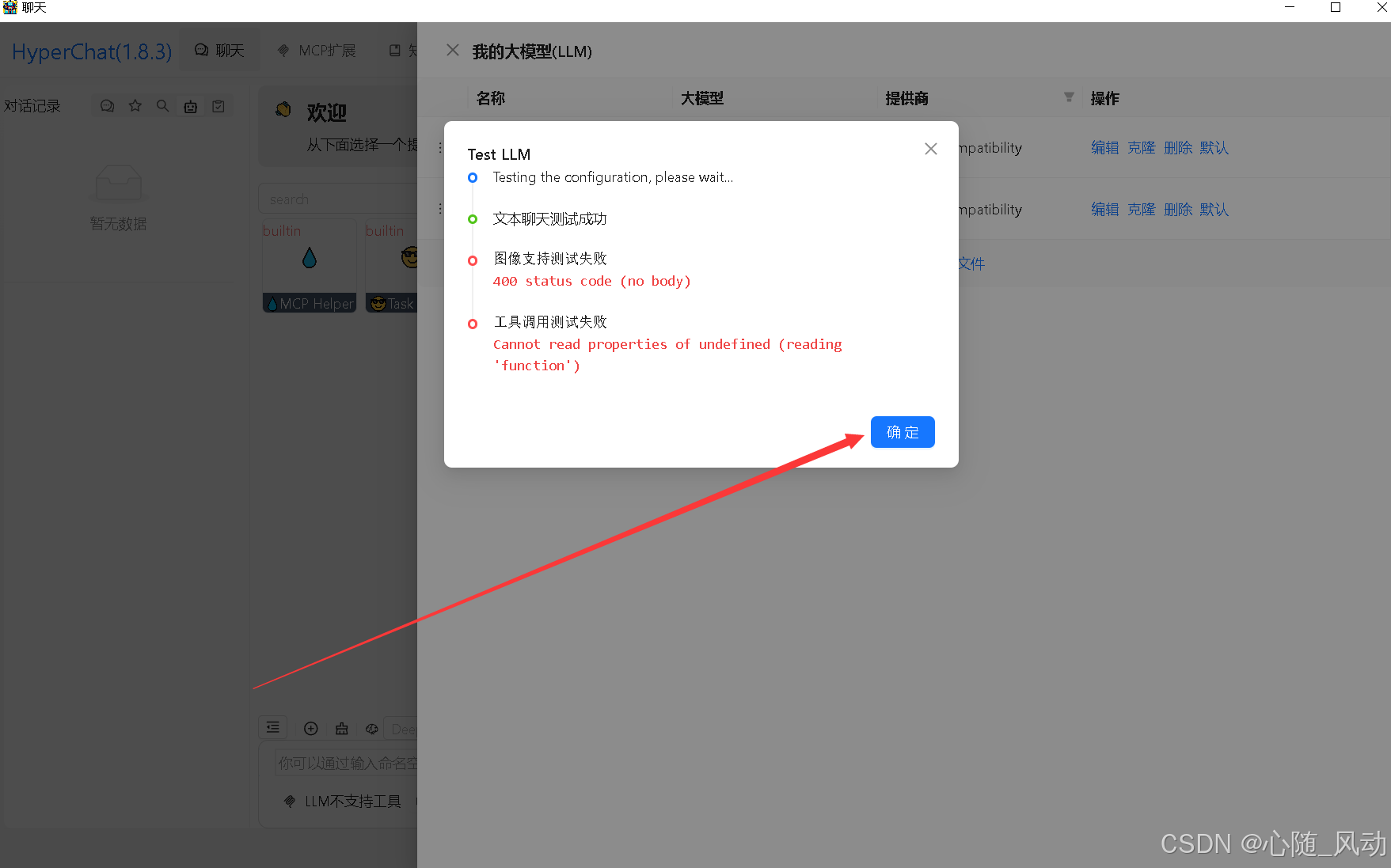The width and height of the screenshot is (1391, 868).
Task: Click the drag handle of the first LLM row
Action: pyautogui.click(x=440, y=148)
